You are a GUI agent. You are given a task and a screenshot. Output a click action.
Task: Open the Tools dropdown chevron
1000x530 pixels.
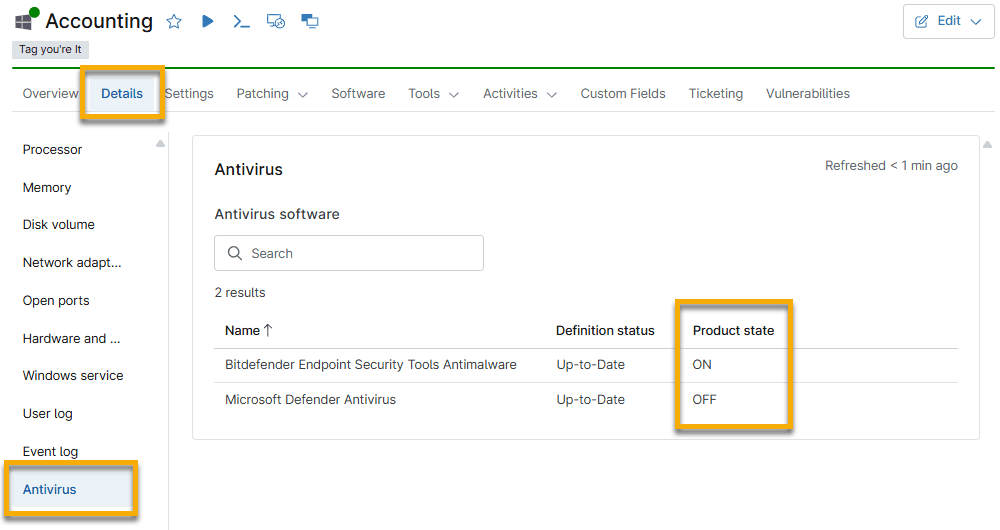(x=454, y=94)
